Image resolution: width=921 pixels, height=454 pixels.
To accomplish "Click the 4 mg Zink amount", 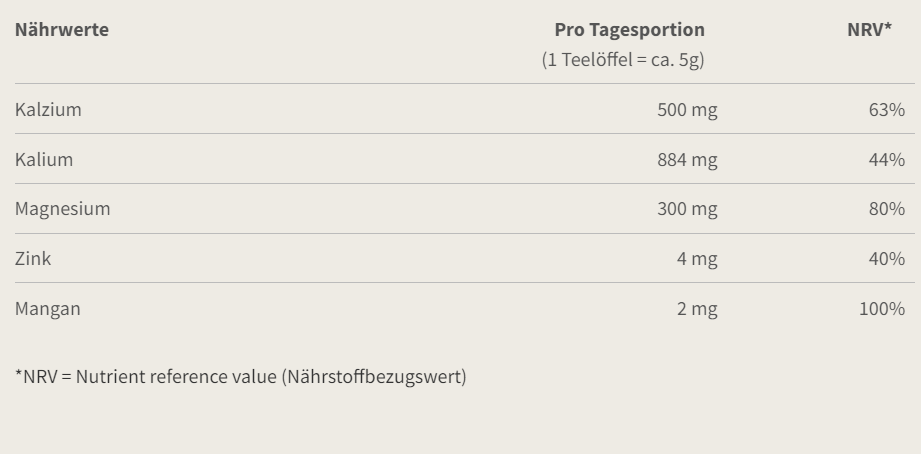I will coord(697,260).
